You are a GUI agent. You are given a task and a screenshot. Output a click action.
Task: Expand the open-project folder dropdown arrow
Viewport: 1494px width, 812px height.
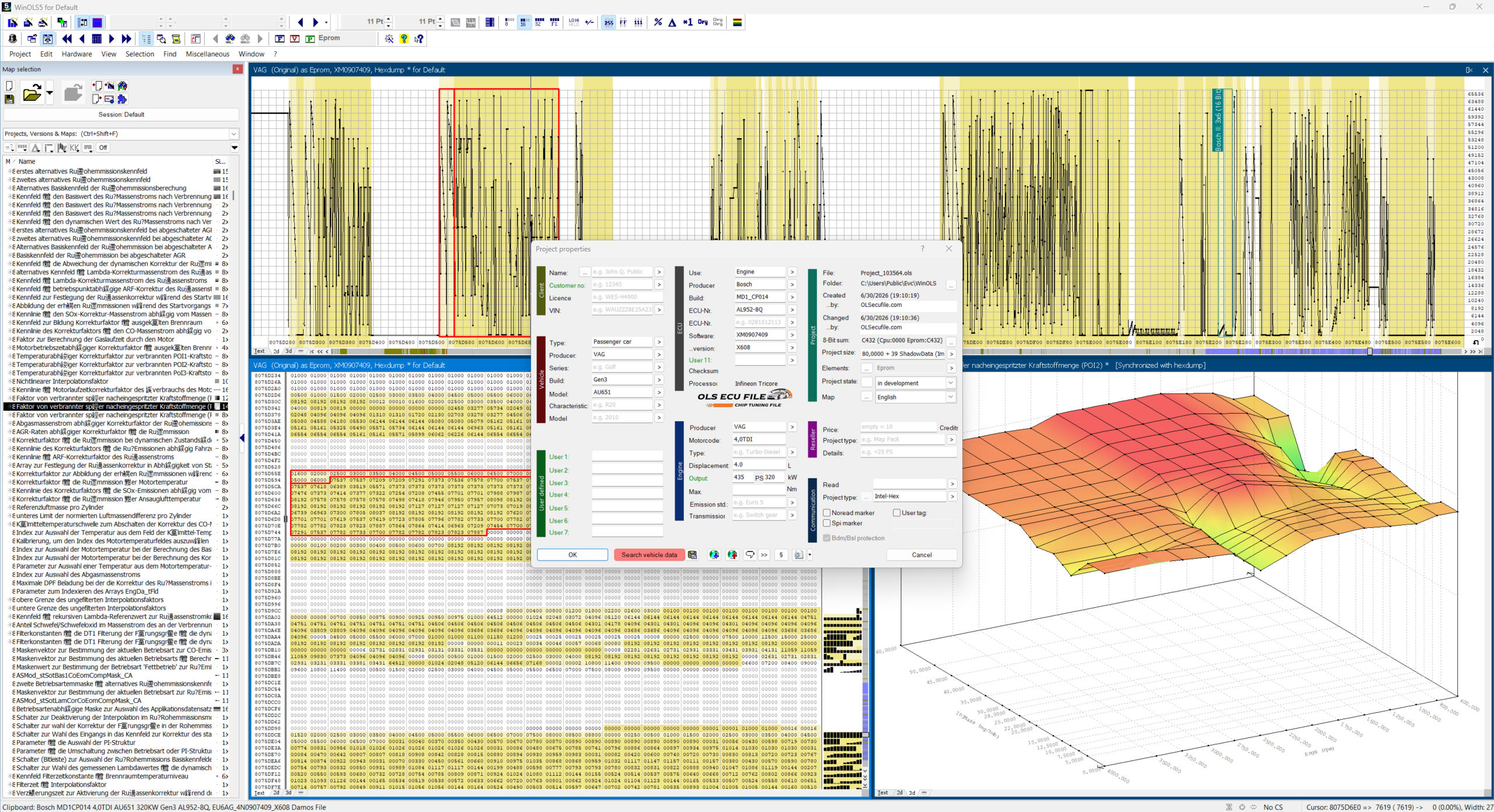50,93
